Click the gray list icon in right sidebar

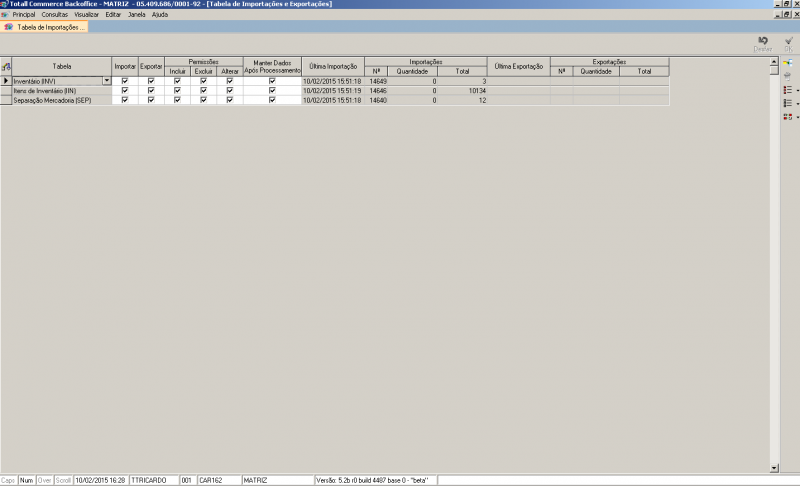[x=787, y=103]
